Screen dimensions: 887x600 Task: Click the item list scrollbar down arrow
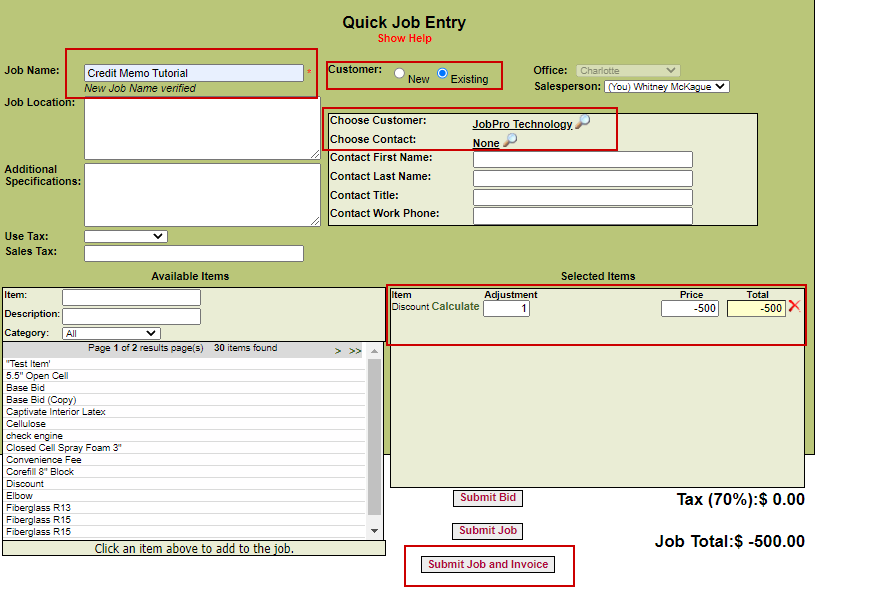pyautogui.click(x=375, y=531)
